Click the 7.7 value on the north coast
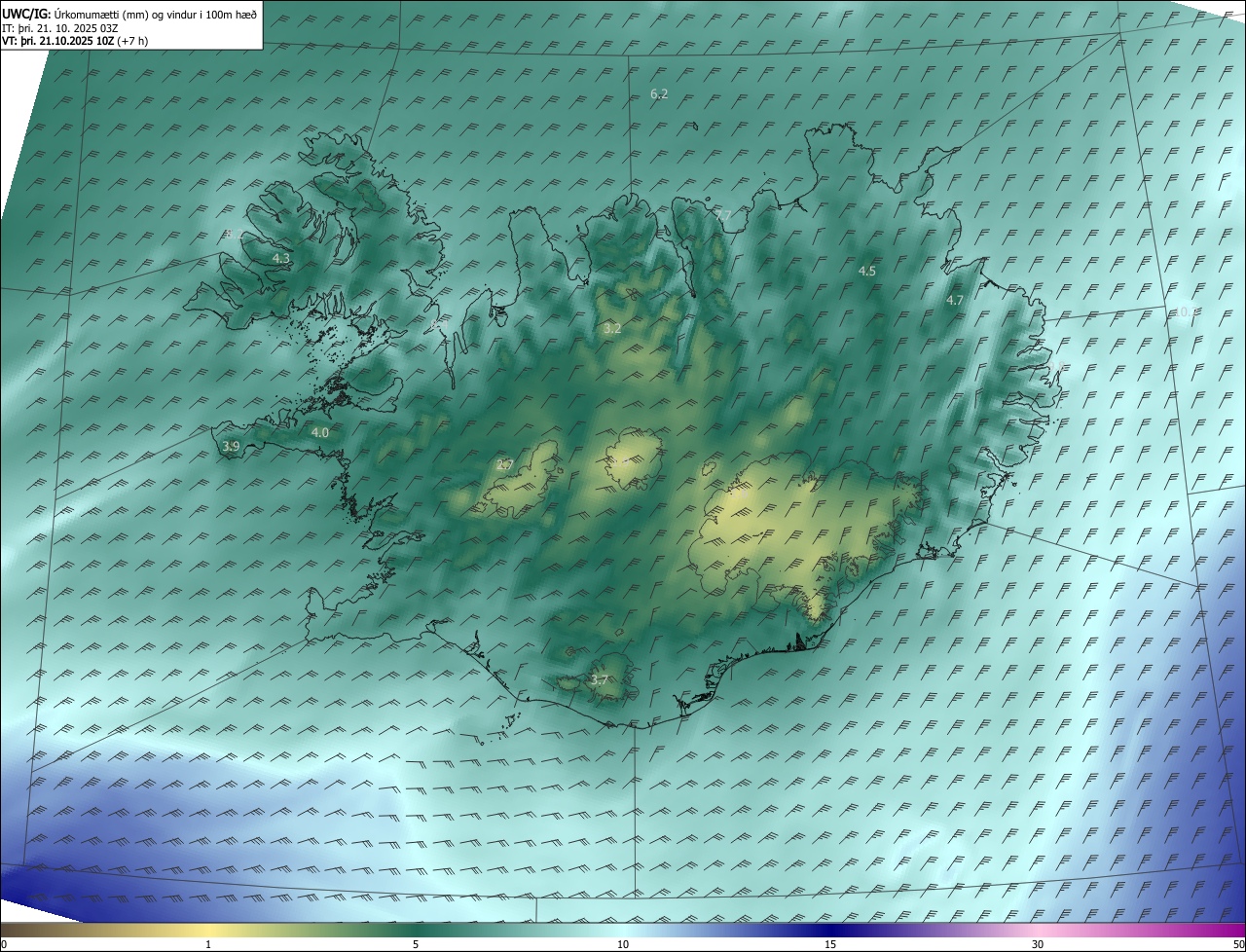1246x952 pixels. pyautogui.click(x=721, y=215)
